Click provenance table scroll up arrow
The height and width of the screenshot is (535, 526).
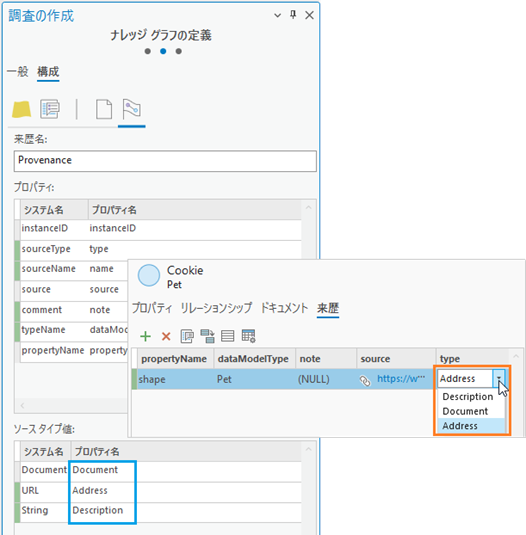pos(516,356)
